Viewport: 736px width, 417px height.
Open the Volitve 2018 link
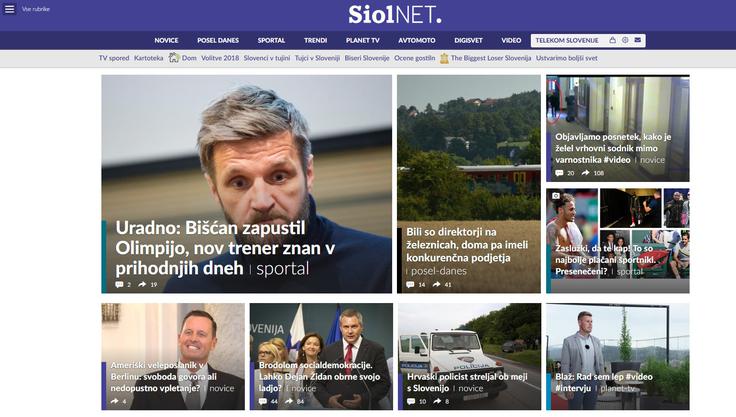tap(220, 58)
